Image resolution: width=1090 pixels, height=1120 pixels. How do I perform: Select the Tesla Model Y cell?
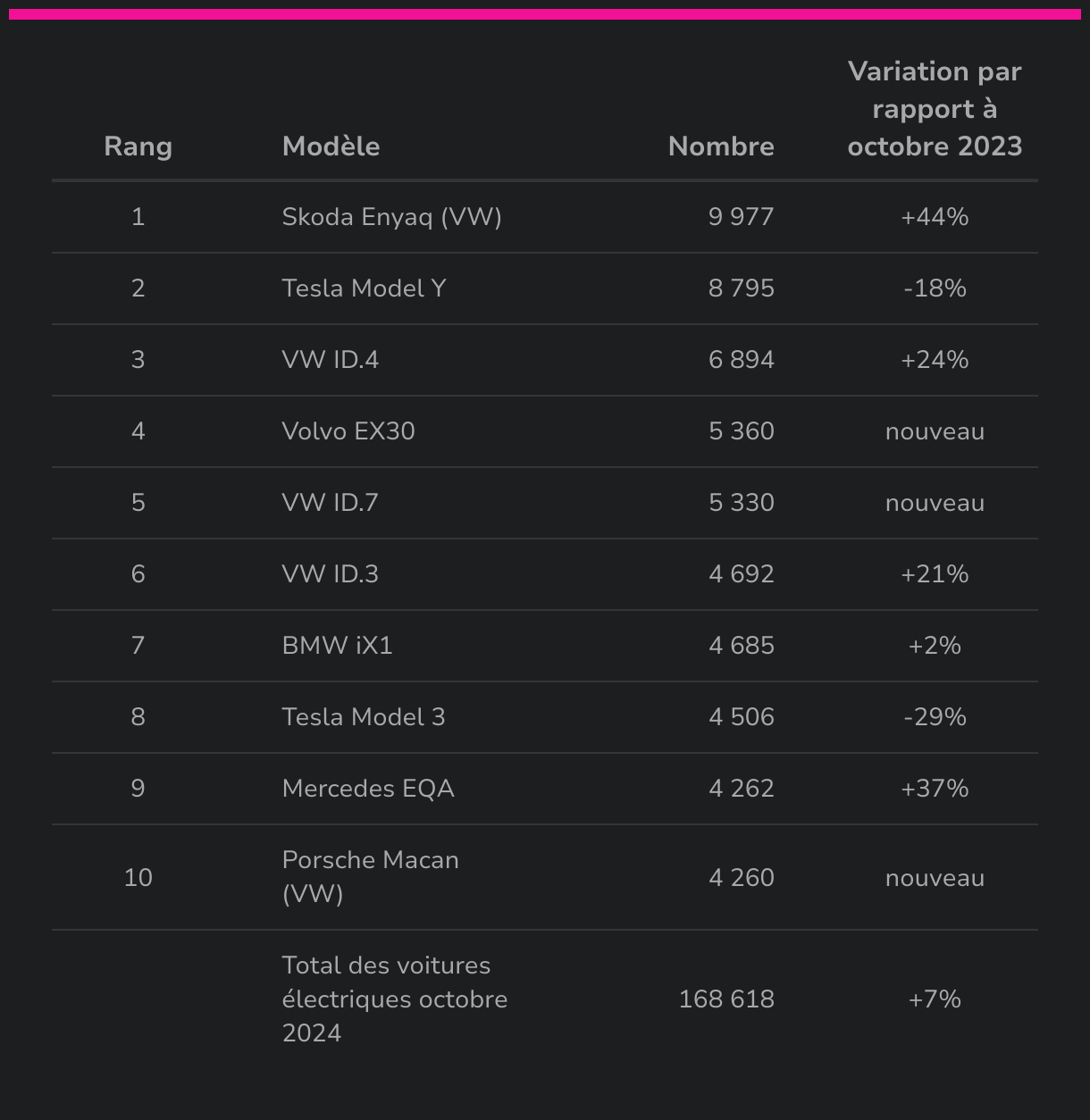tap(364, 288)
